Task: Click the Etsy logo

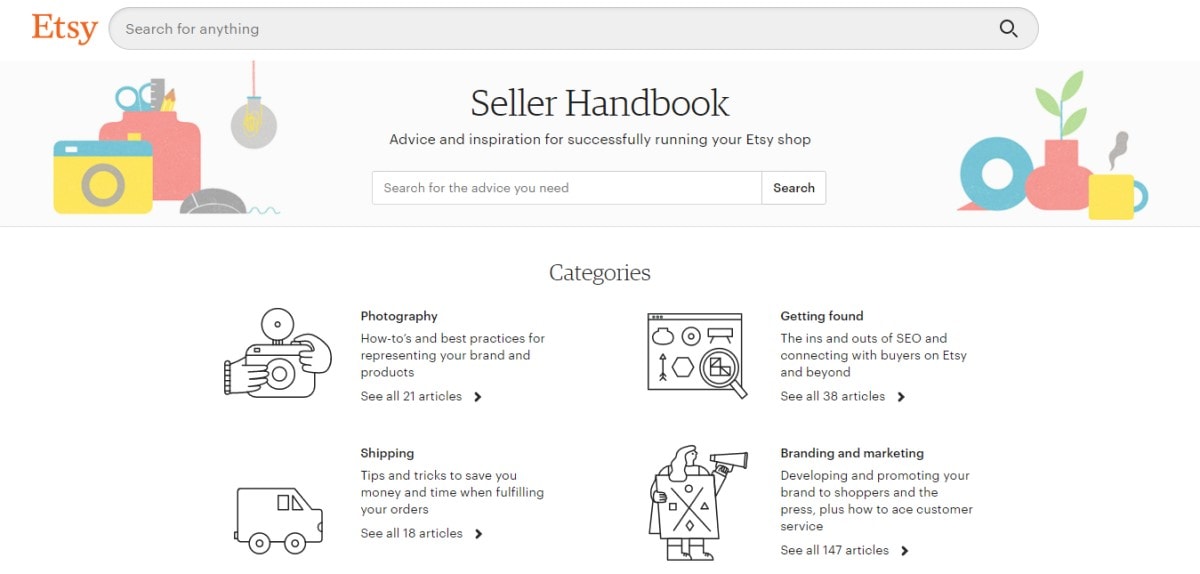Action: [64, 28]
